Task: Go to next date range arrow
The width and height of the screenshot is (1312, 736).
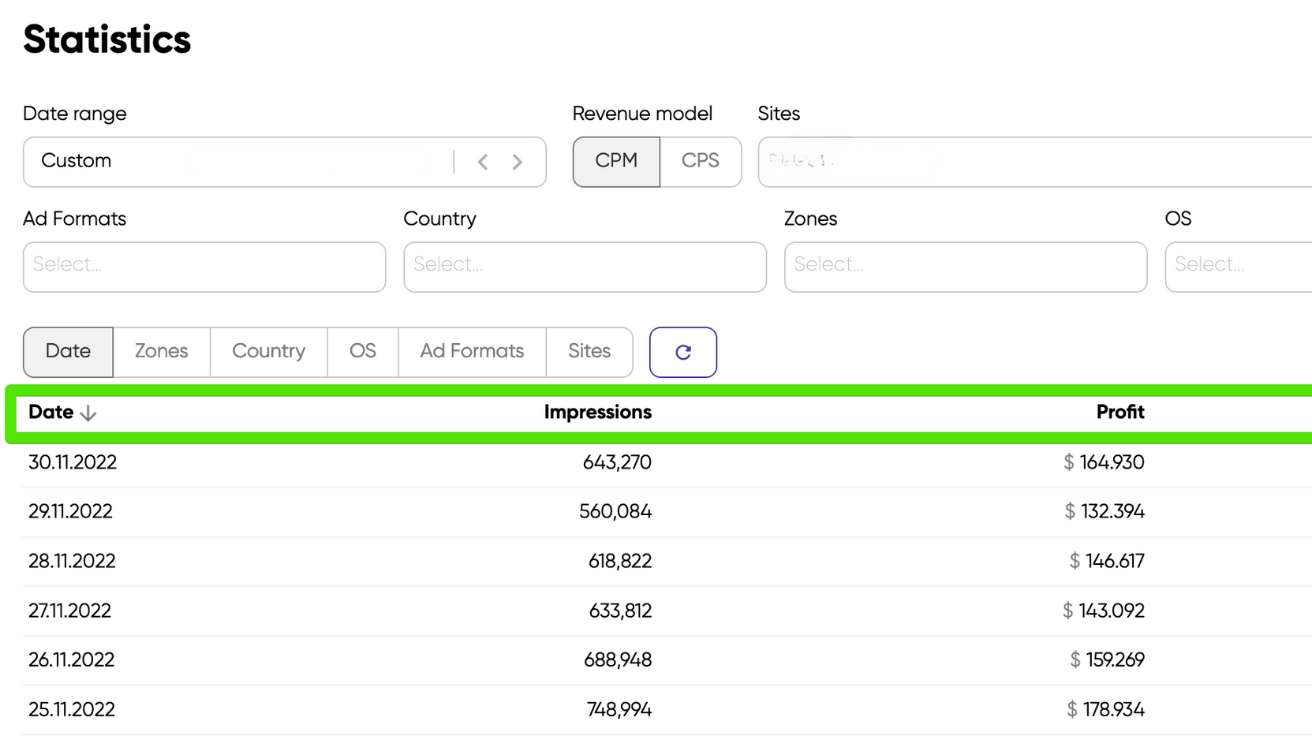Action: [x=517, y=162]
